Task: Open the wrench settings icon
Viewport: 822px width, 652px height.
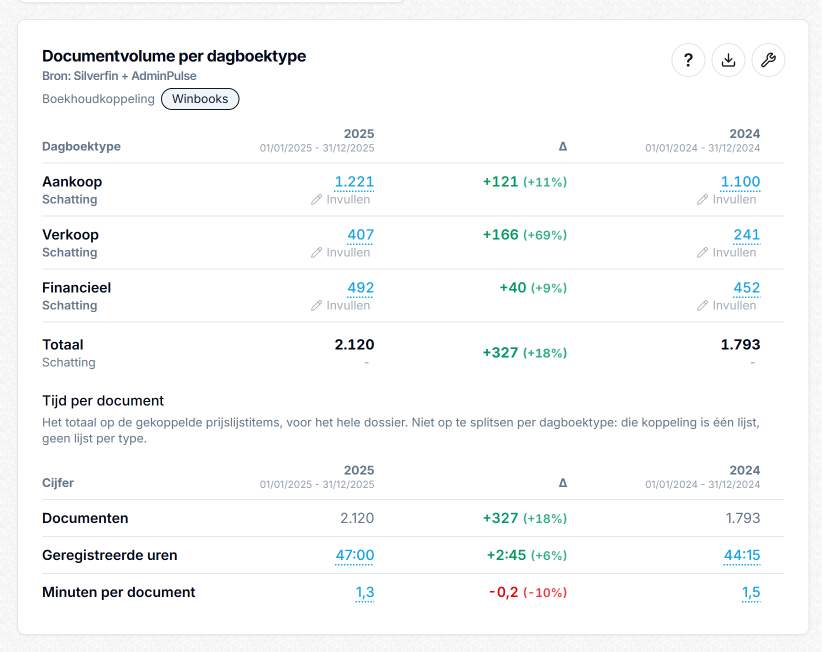Action: (x=768, y=60)
